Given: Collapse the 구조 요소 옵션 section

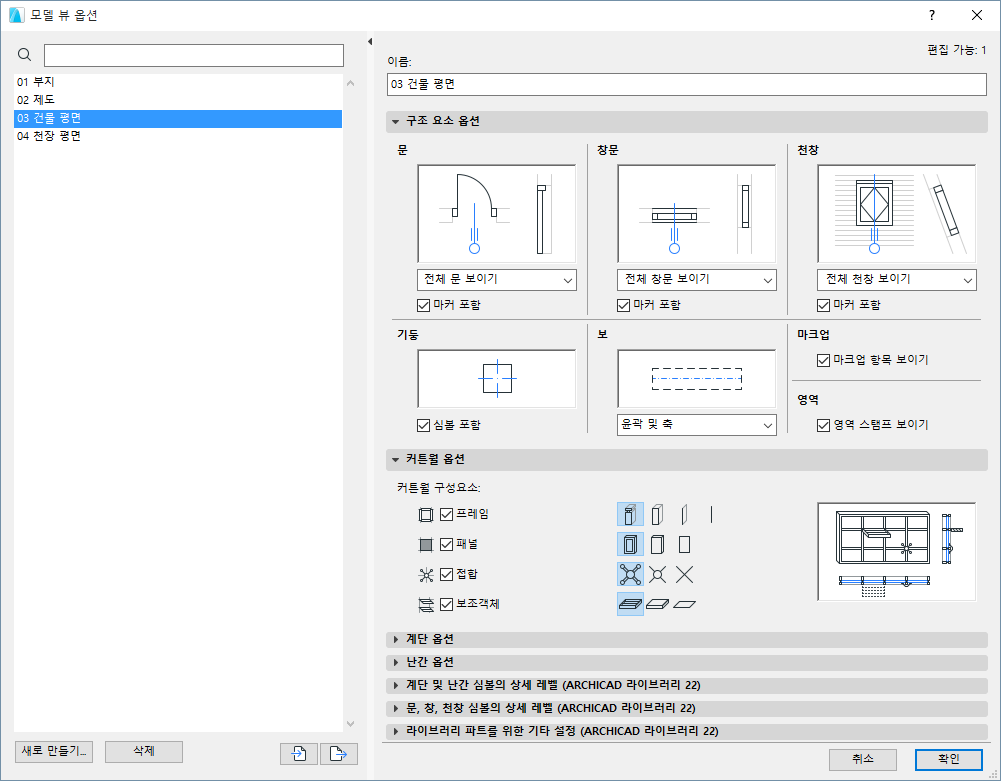Looking at the screenshot, I should tap(396, 122).
